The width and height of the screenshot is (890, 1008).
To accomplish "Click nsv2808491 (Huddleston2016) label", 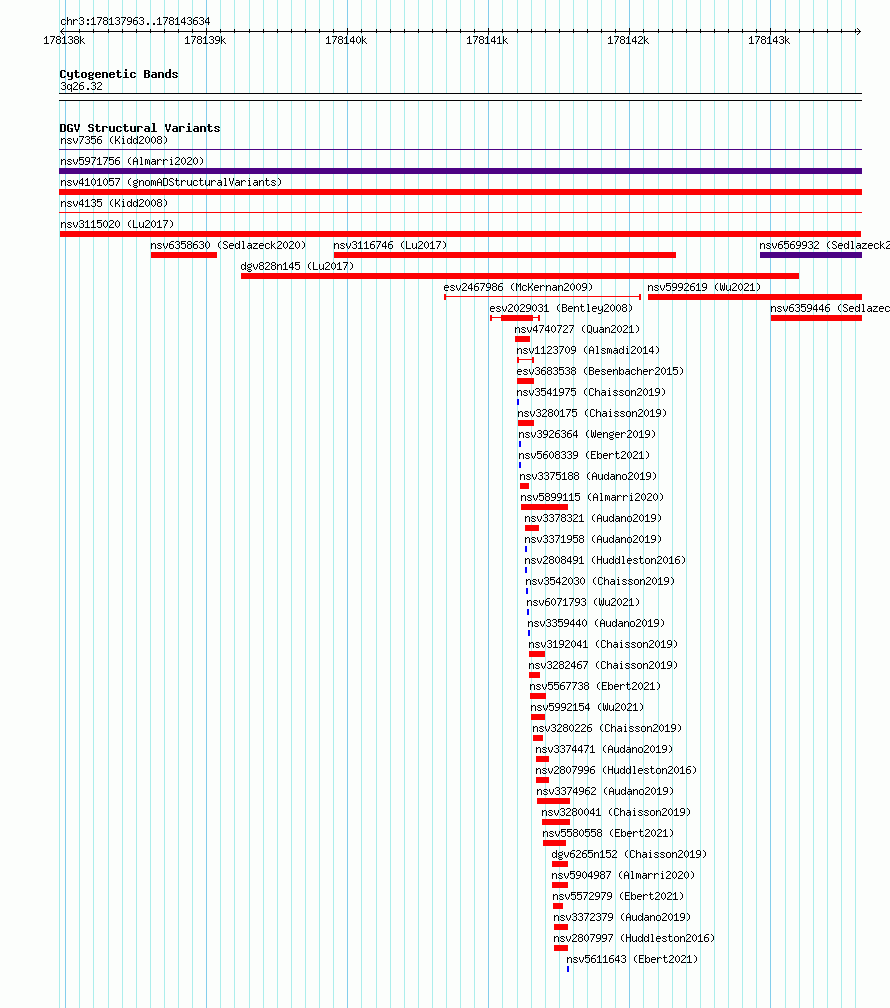I will [x=605, y=560].
